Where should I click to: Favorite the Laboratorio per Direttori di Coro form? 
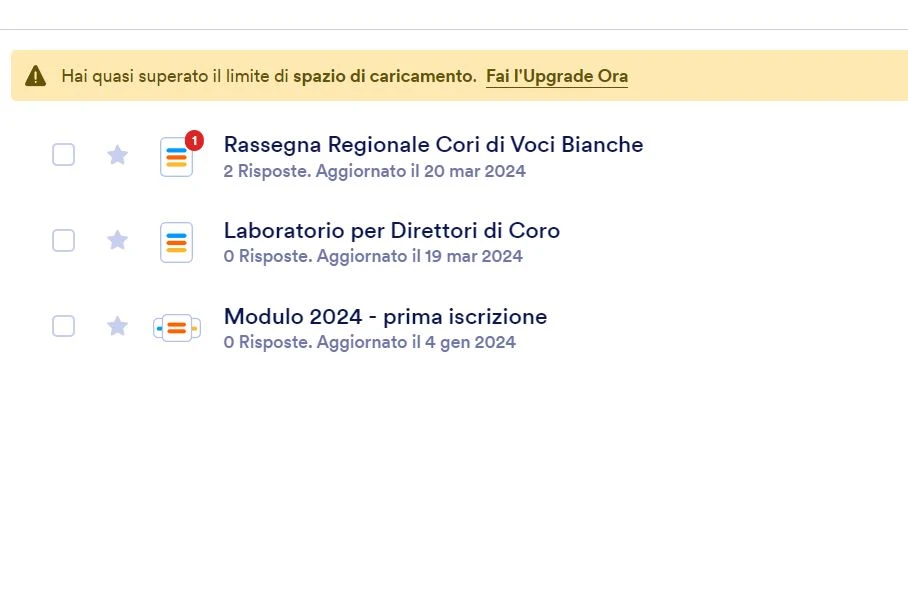pos(117,240)
